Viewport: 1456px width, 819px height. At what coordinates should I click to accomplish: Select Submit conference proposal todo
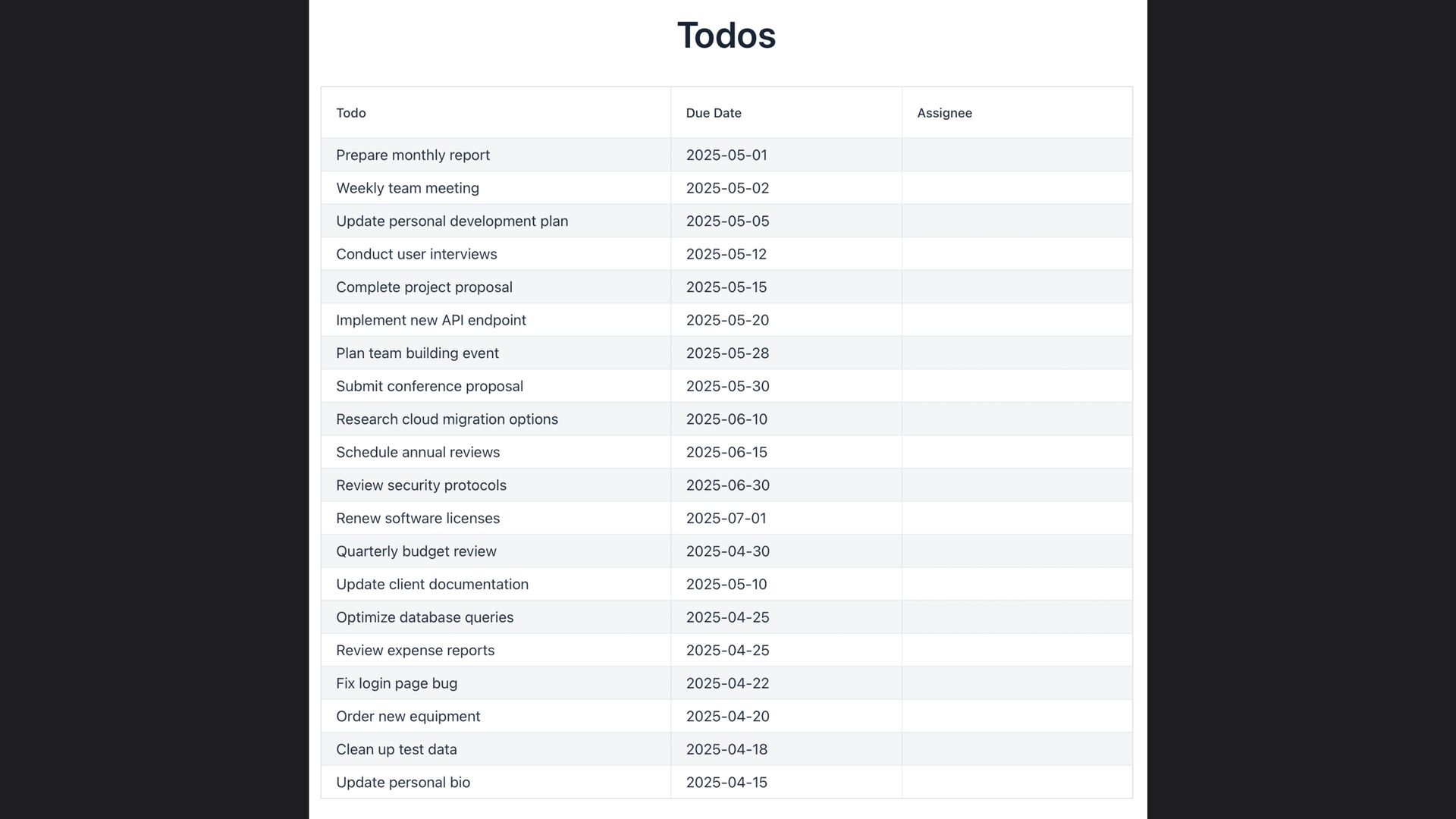pos(429,386)
